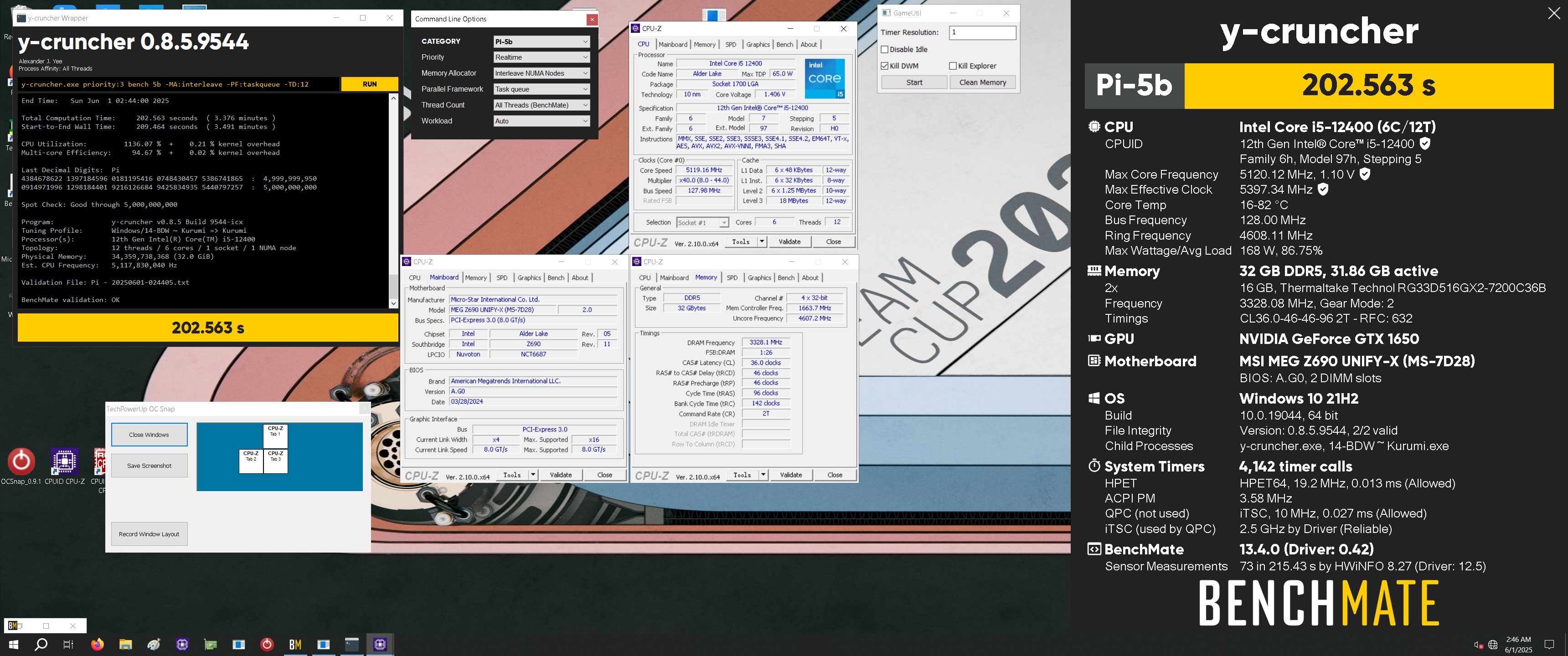Click Validate in top CPU-Z window
Screen dimensions: 1568x656
[x=789, y=241]
